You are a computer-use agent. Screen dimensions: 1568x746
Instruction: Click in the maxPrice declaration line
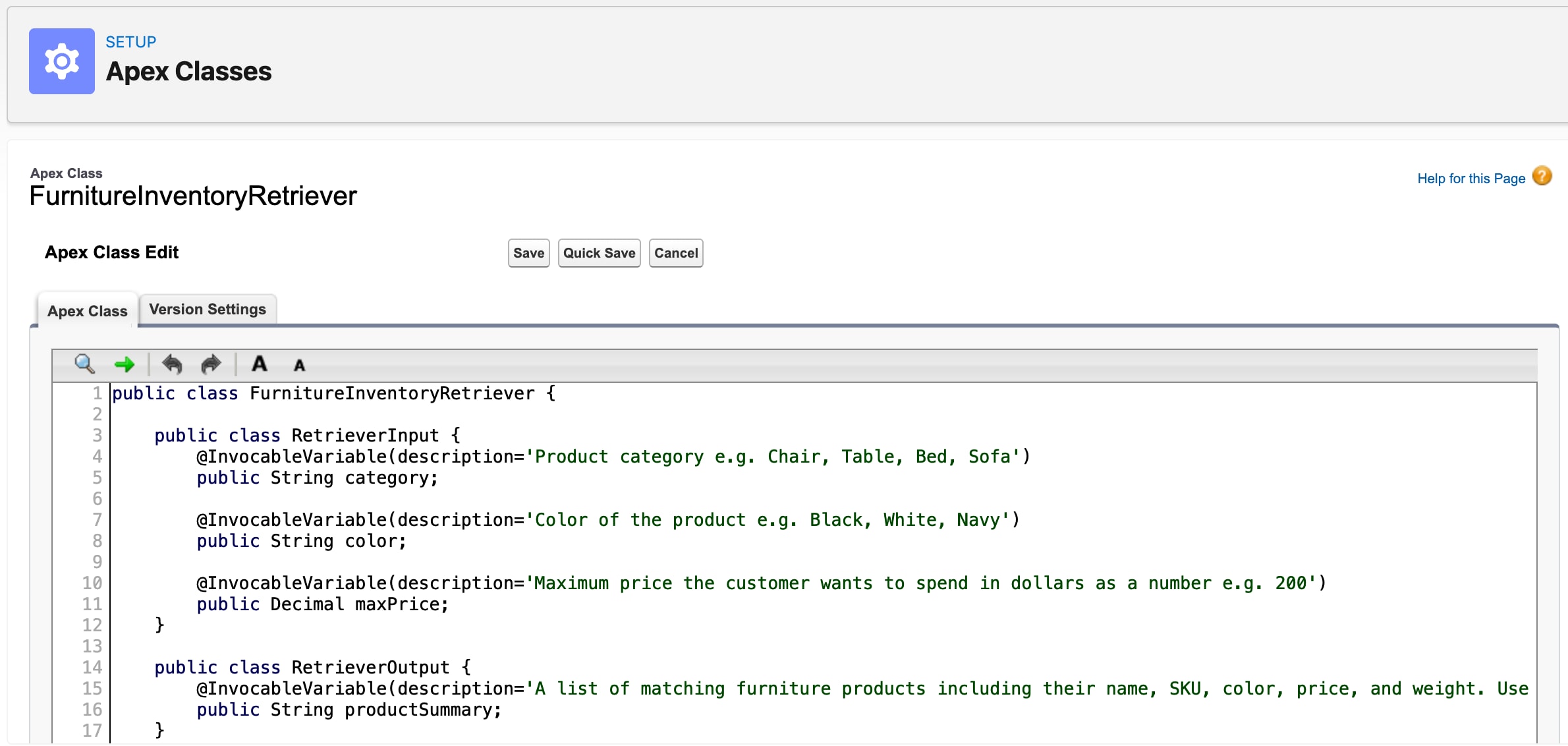(323, 604)
